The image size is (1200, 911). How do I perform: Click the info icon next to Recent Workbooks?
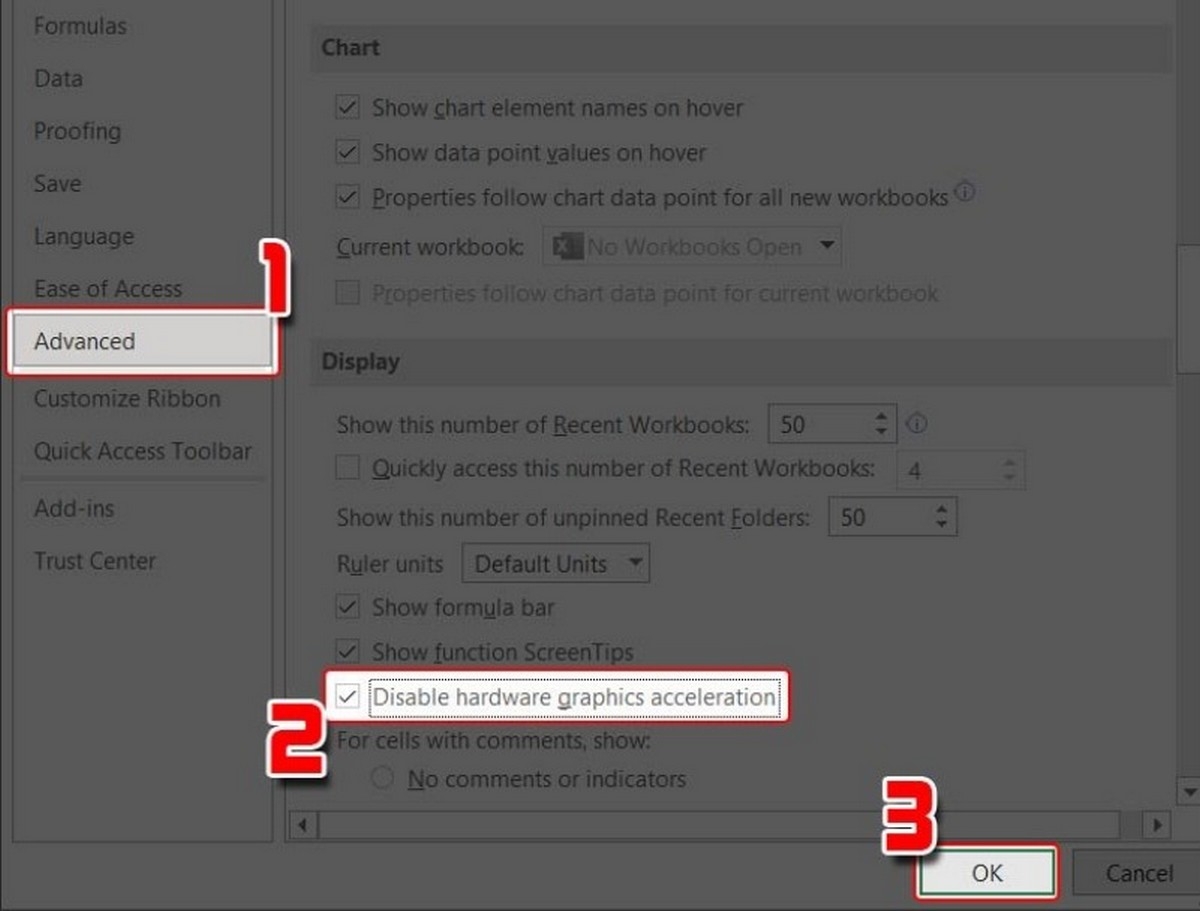pyautogui.click(x=916, y=423)
